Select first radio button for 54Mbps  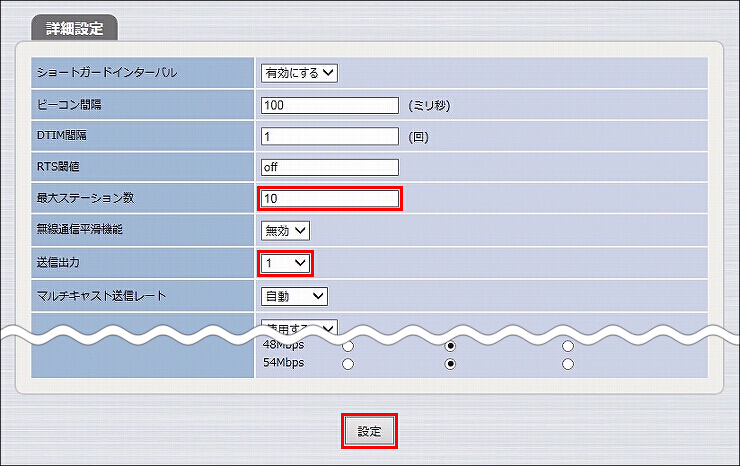(x=348, y=364)
